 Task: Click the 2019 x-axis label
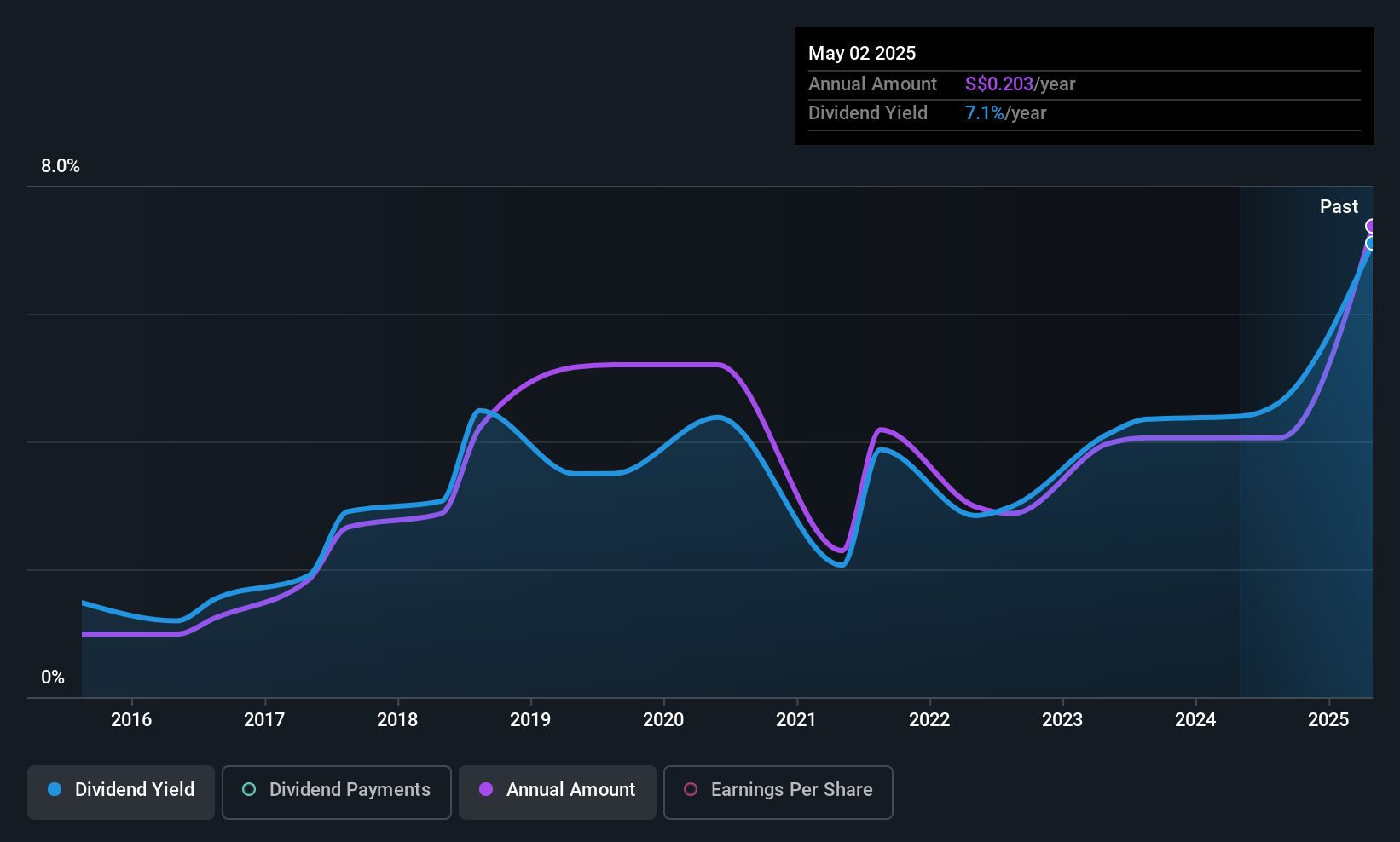[x=530, y=720]
